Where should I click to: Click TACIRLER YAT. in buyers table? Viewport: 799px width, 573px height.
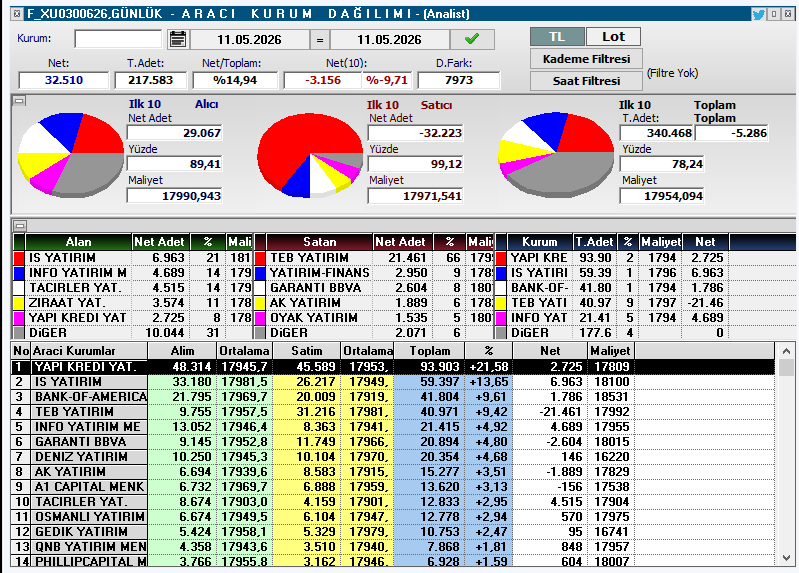point(75,288)
